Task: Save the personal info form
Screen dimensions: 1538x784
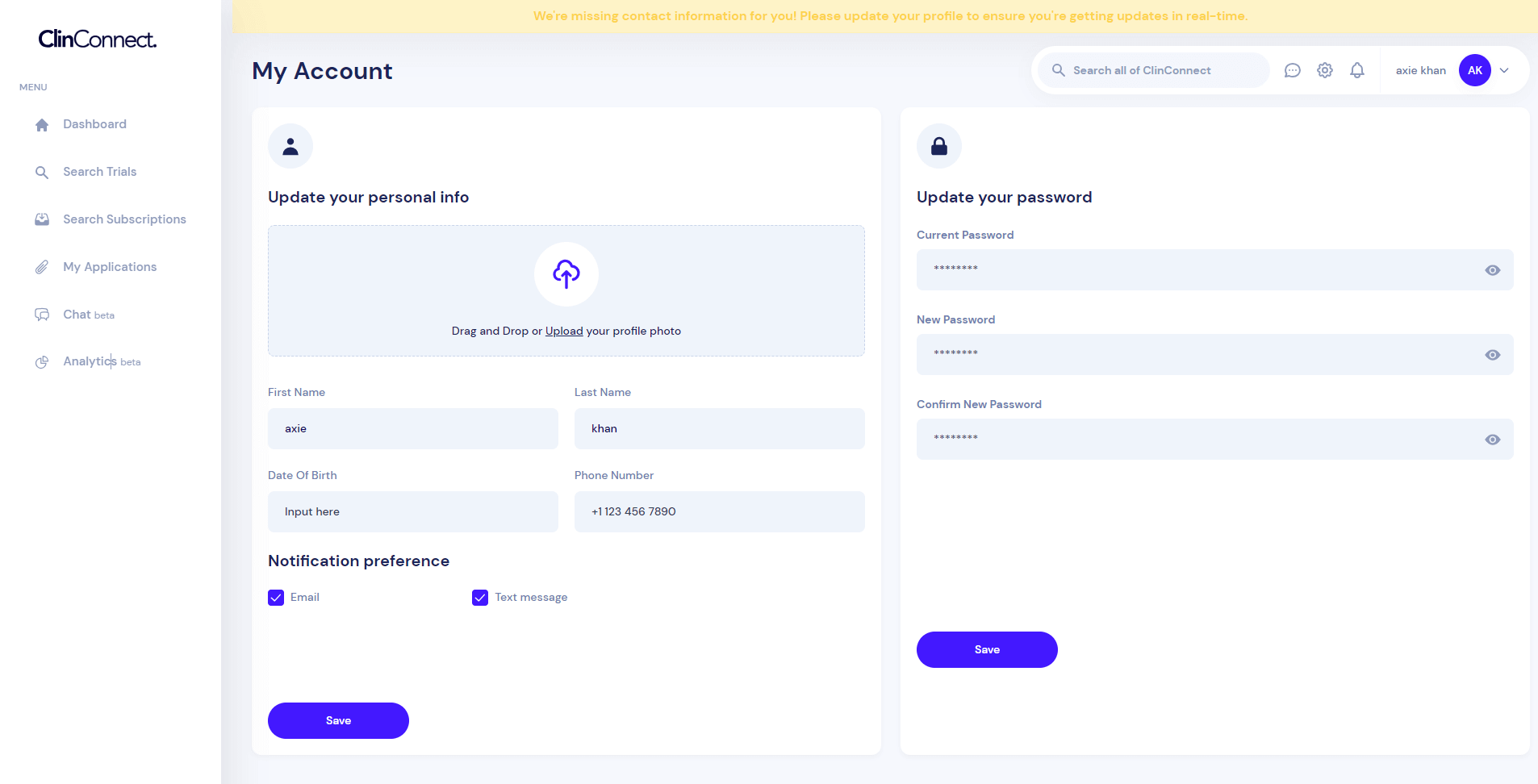Action: pos(338,720)
